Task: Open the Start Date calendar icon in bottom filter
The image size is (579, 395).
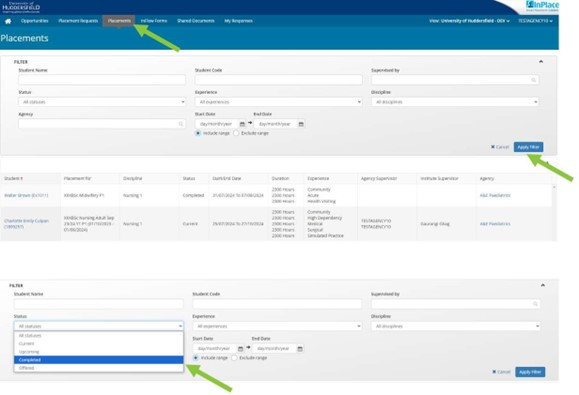Action: [240, 349]
